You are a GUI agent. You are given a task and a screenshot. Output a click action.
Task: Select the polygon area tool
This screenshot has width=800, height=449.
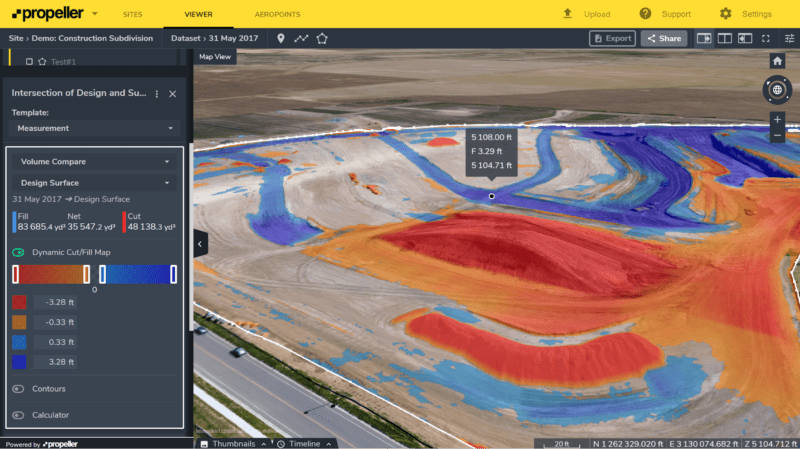tap(322, 38)
